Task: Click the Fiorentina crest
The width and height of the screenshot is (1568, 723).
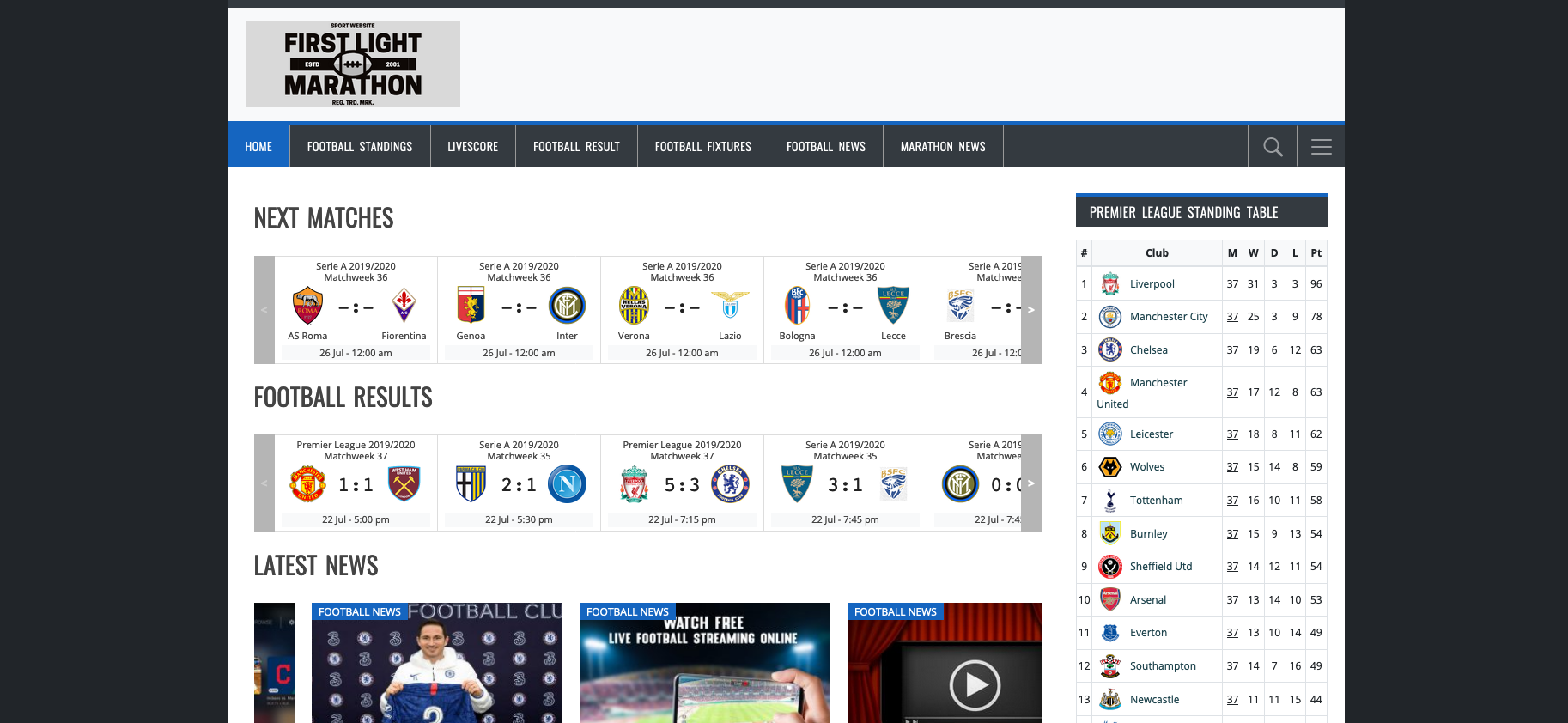Action: (x=404, y=305)
